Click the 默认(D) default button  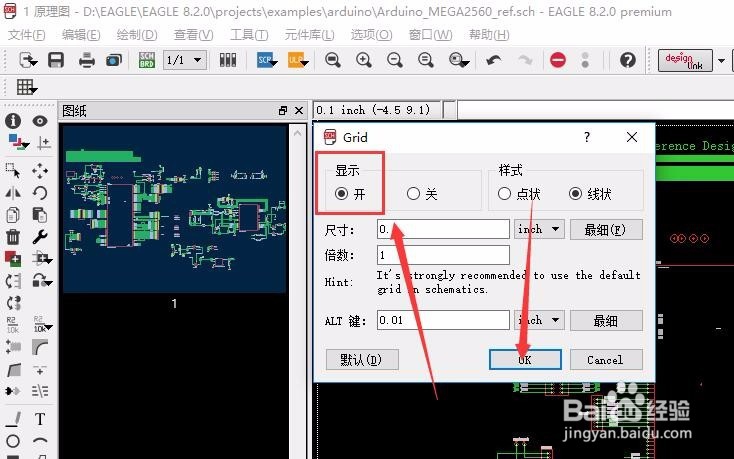[x=362, y=360]
